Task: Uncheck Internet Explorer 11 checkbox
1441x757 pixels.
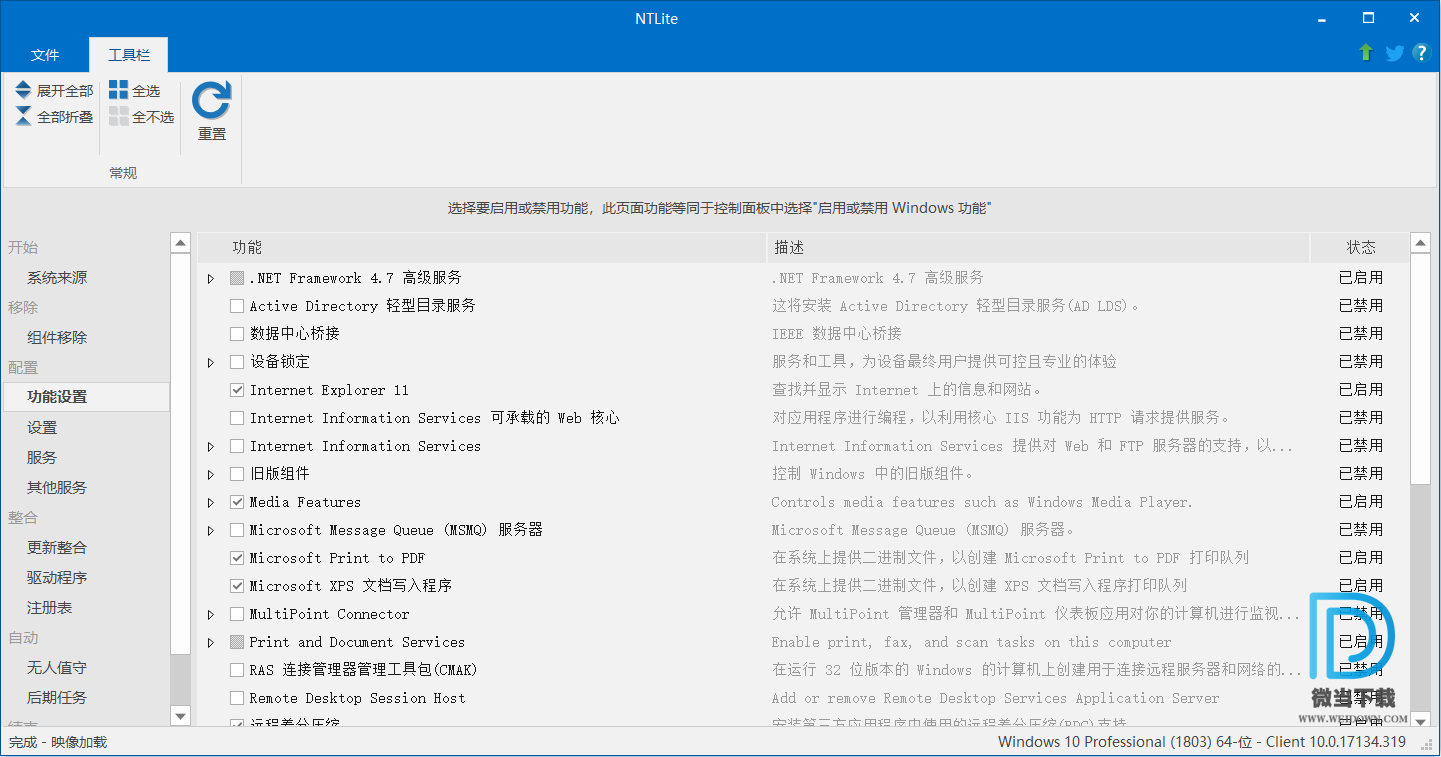Action: (x=237, y=390)
